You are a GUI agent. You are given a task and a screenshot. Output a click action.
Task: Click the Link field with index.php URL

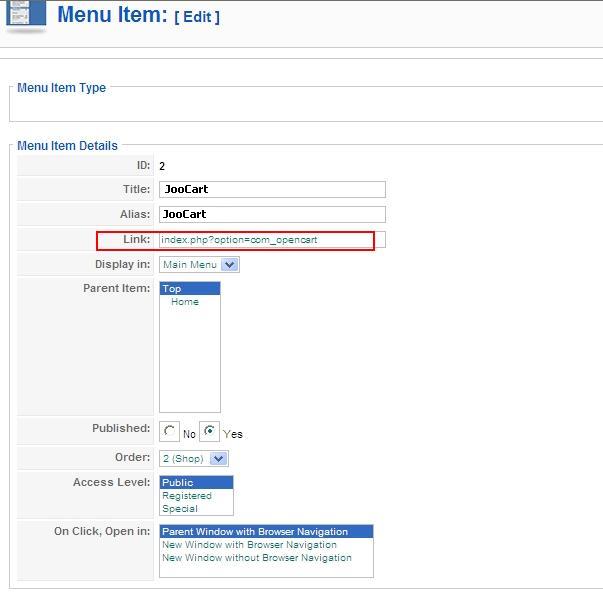click(272, 240)
